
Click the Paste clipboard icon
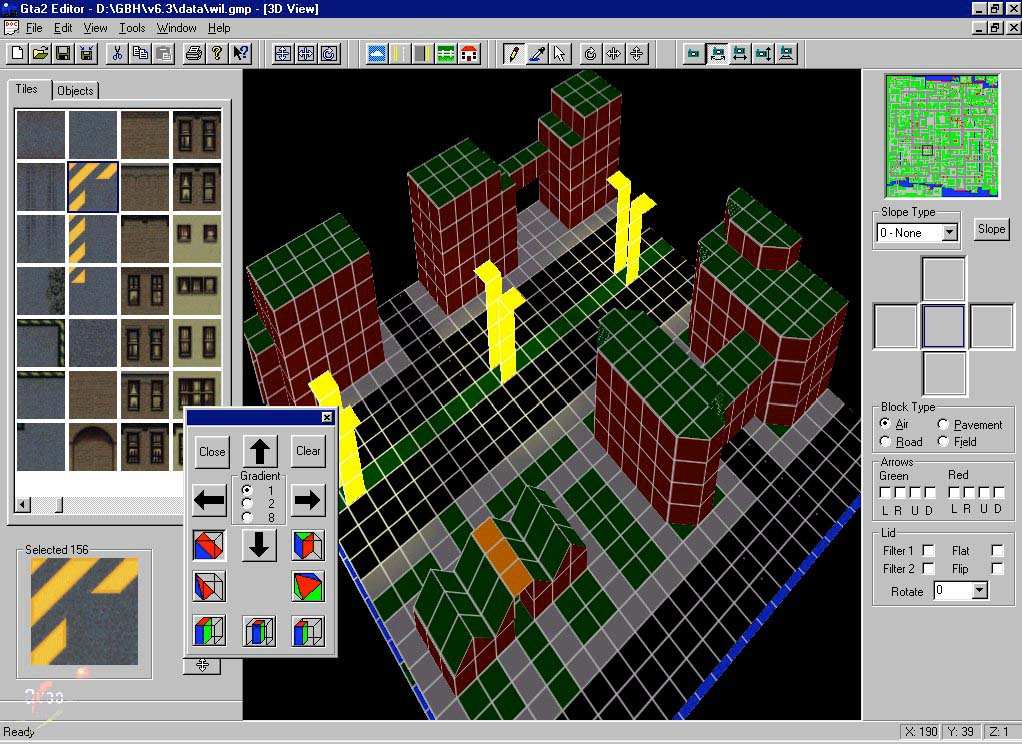click(164, 53)
